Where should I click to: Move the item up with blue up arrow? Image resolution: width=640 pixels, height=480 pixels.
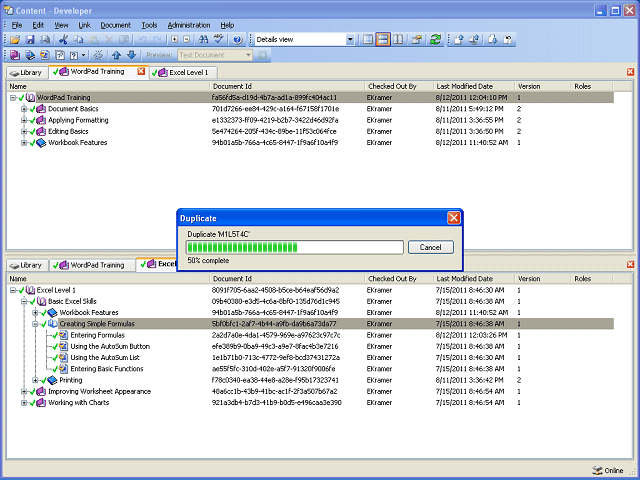click(117, 55)
